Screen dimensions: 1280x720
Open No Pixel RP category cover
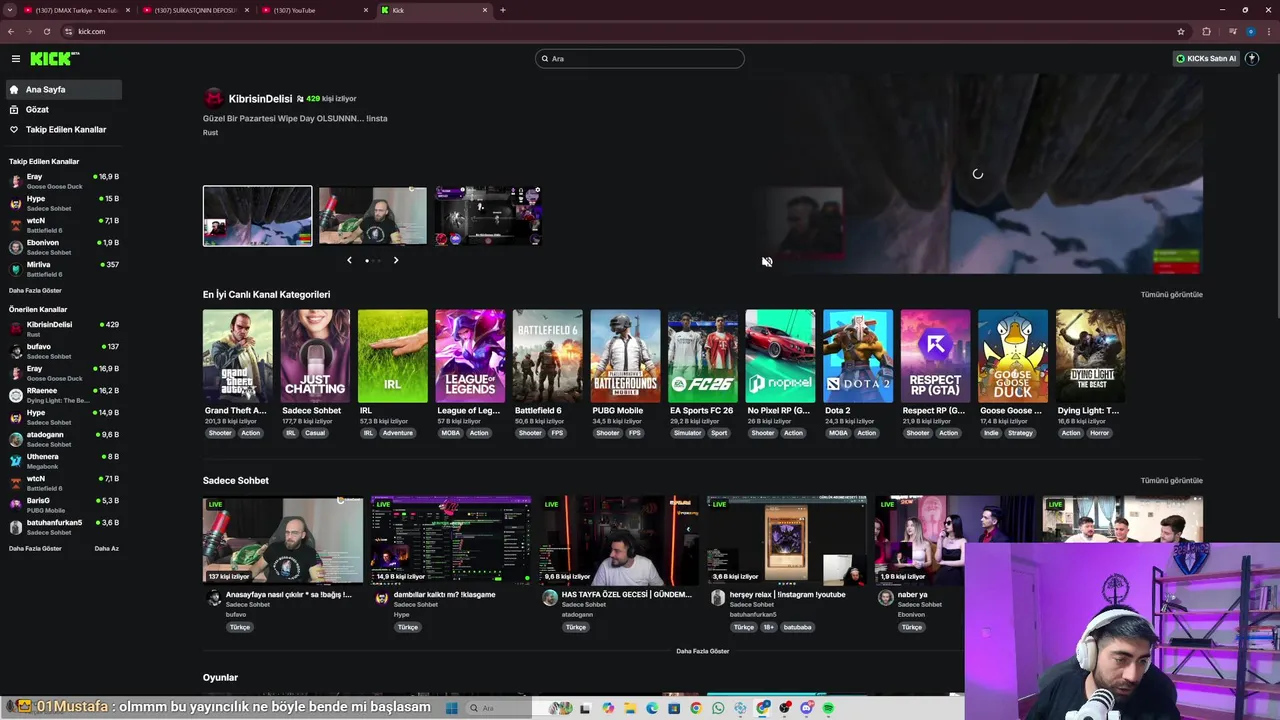tap(780, 356)
